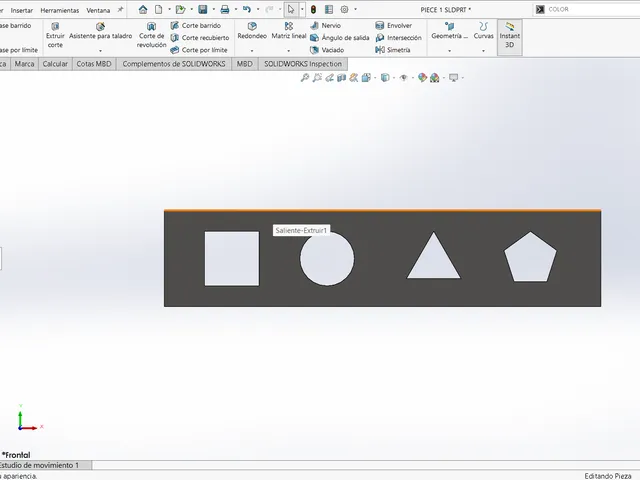Choose the Corte barrido tool
This screenshot has height=480, width=640.
pos(196,25)
